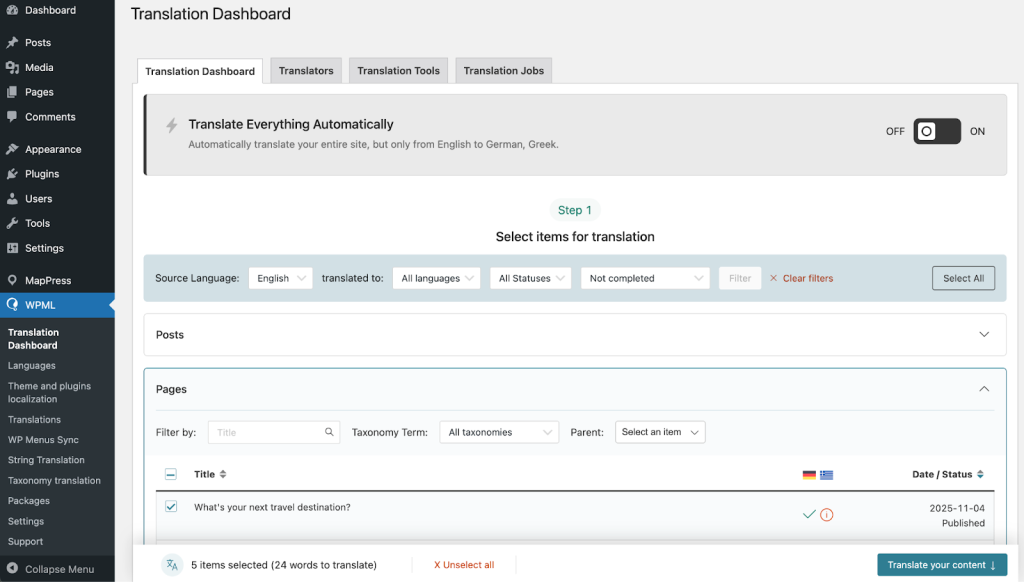
Task: Uncheck "What's your next travel destination?" row
Action: (x=171, y=506)
